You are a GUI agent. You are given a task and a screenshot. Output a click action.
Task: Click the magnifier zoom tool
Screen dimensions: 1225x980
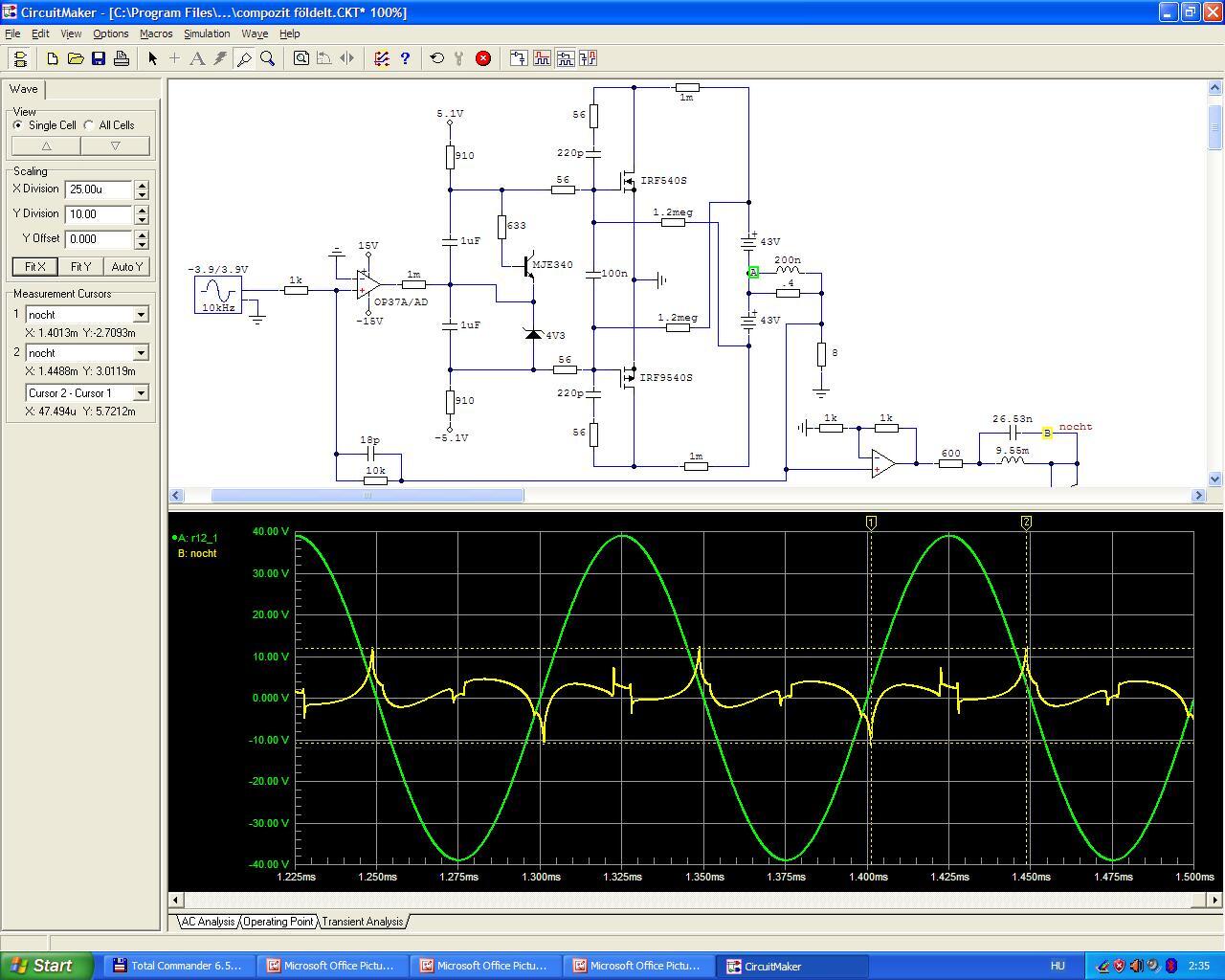click(268, 58)
